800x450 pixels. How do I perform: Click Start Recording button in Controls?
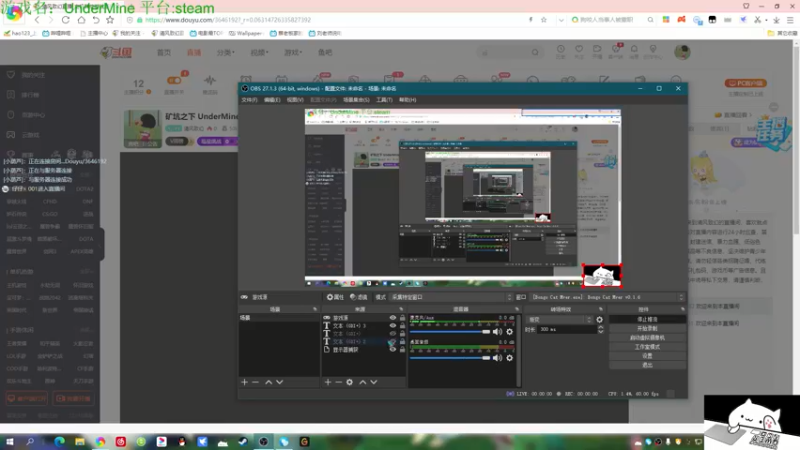(x=647, y=329)
